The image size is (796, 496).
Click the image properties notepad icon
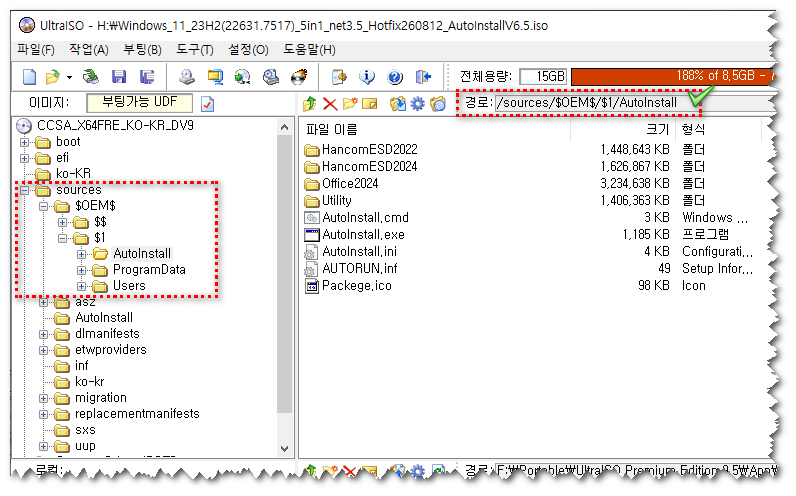pos(339,77)
